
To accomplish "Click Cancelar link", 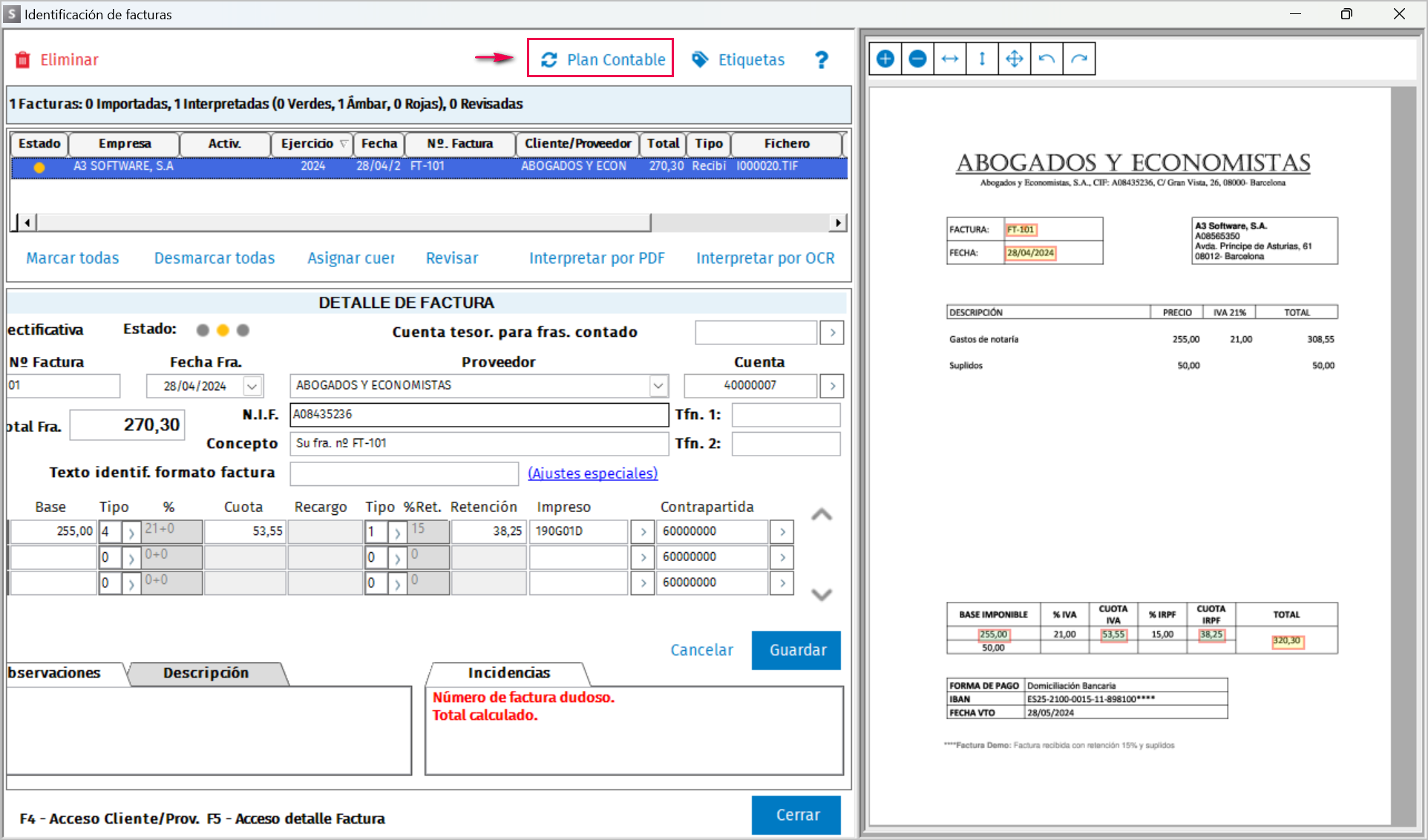I will (701, 651).
